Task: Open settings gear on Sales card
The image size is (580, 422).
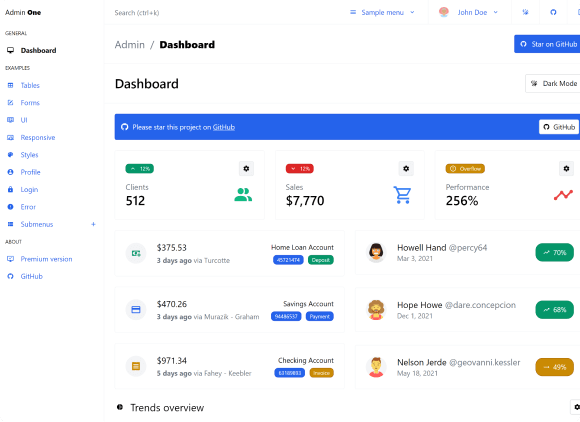Action: point(406,169)
